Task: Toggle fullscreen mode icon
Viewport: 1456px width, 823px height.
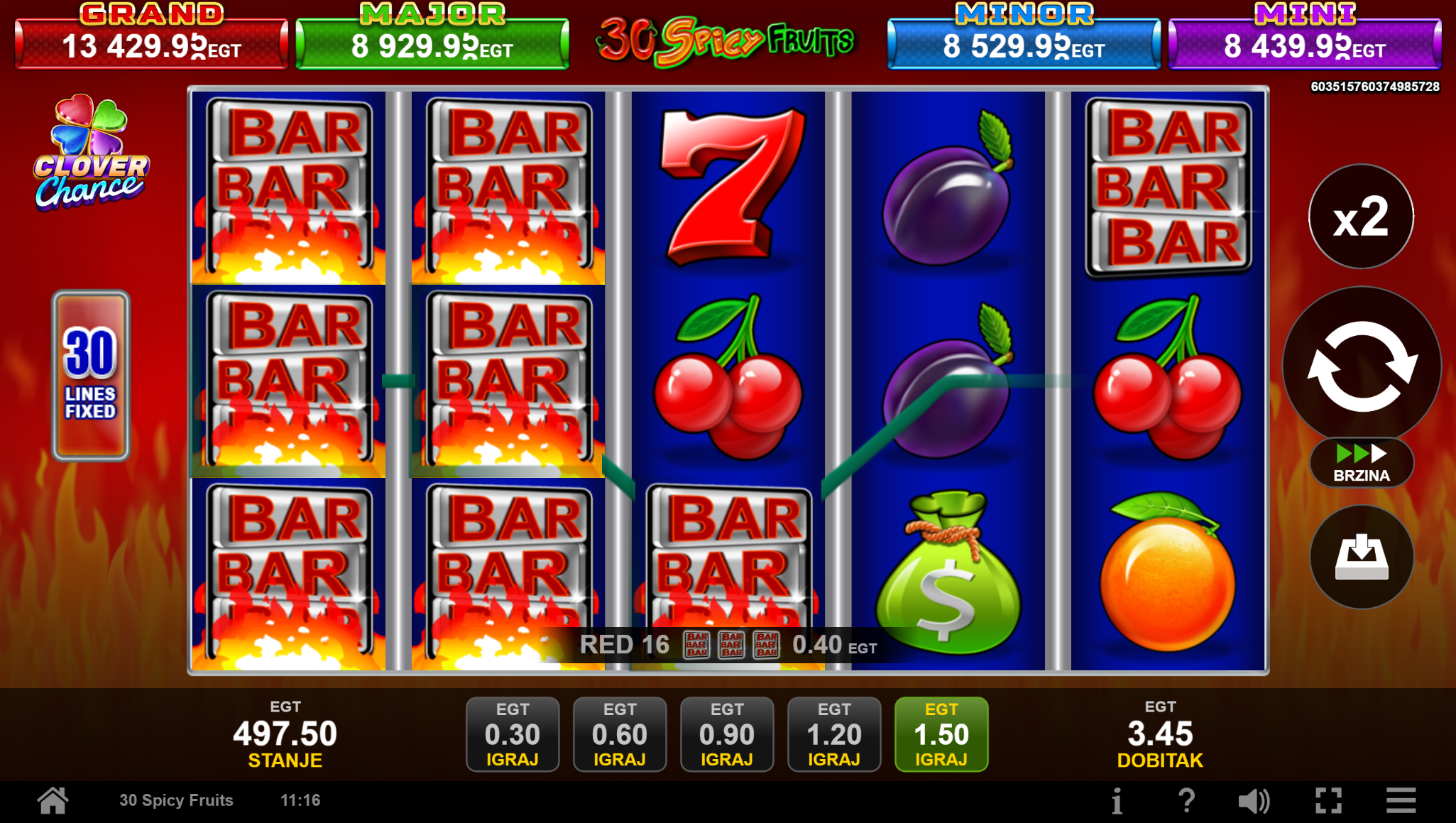Action: (1328, 801)
